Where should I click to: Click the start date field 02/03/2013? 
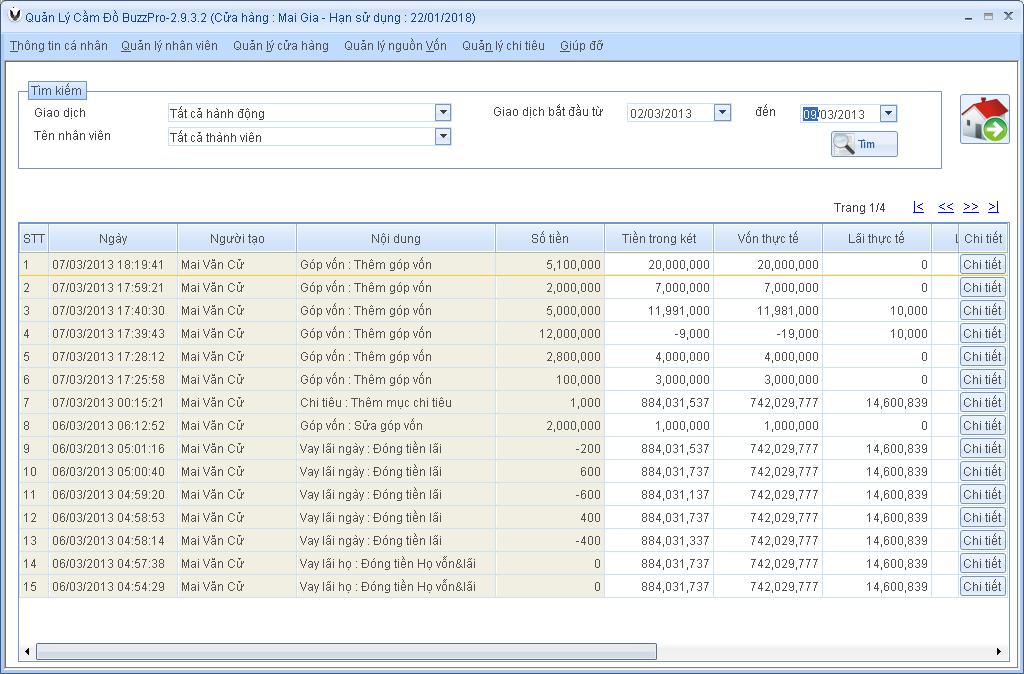670,113
